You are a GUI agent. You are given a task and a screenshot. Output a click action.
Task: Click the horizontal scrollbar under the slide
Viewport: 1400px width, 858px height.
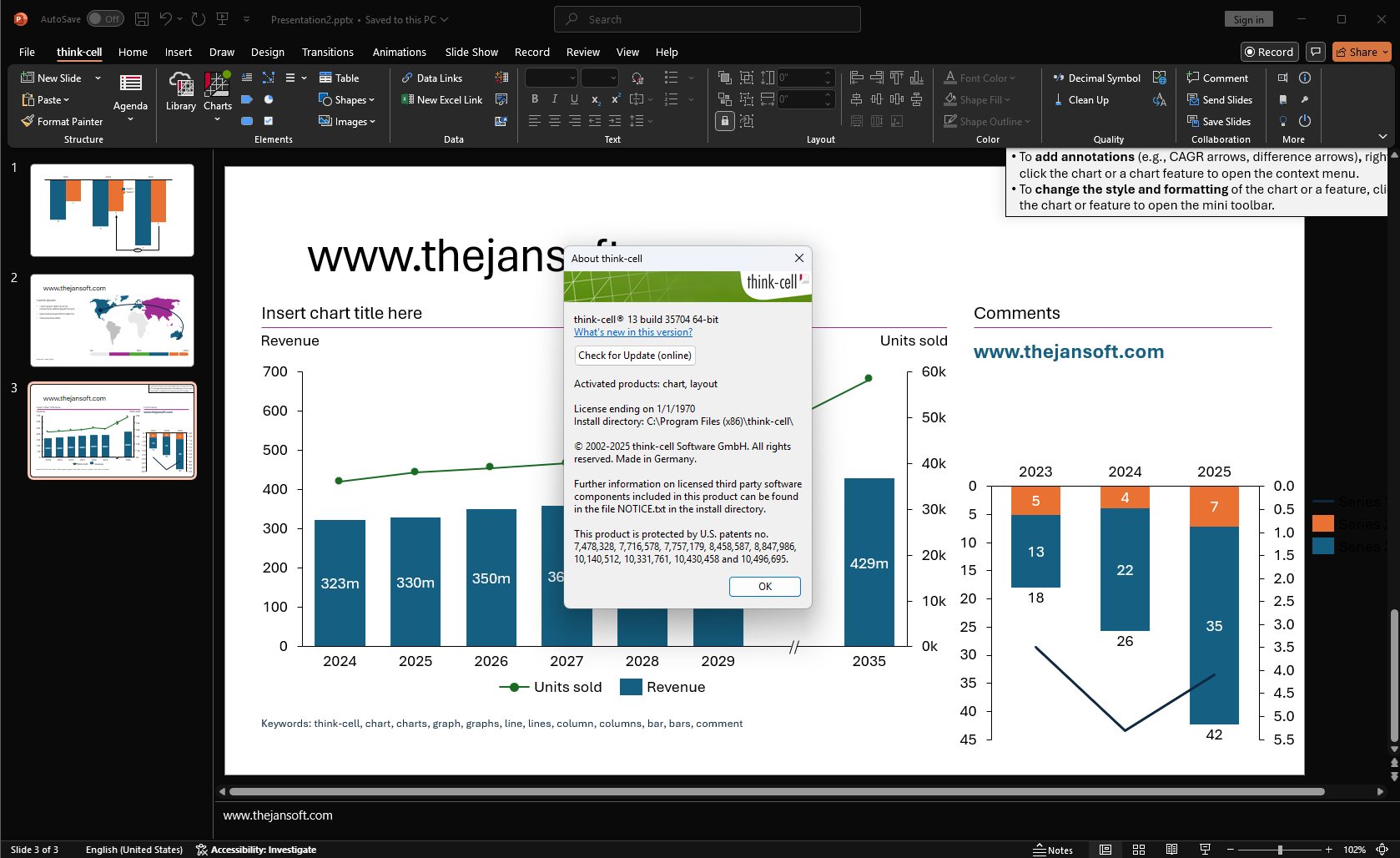776,791
